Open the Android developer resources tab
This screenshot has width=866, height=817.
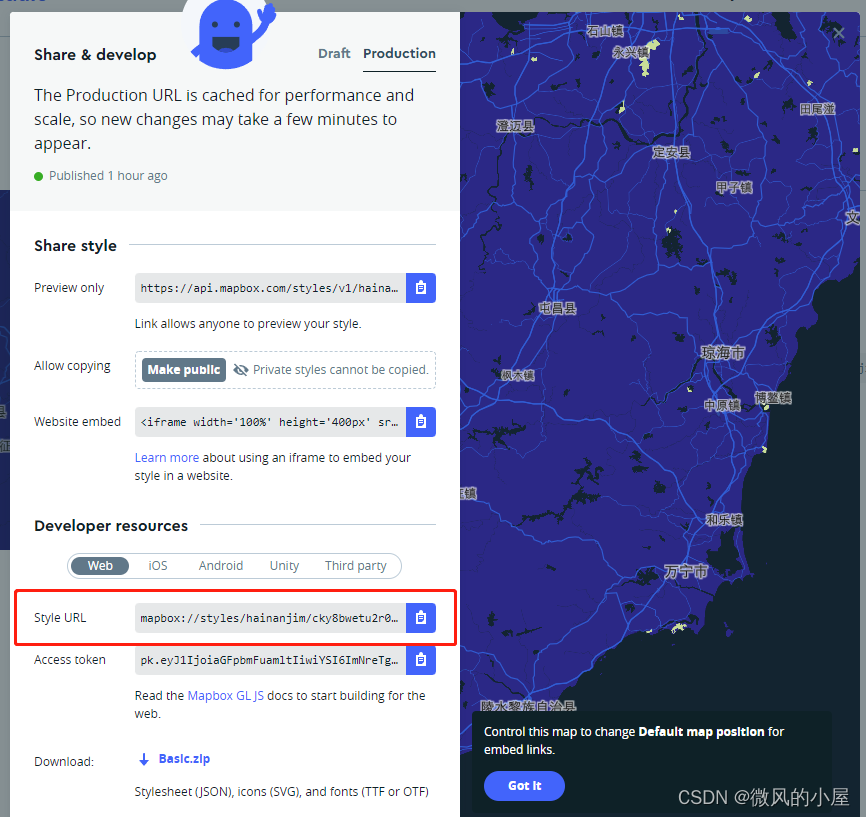point(221,566)
